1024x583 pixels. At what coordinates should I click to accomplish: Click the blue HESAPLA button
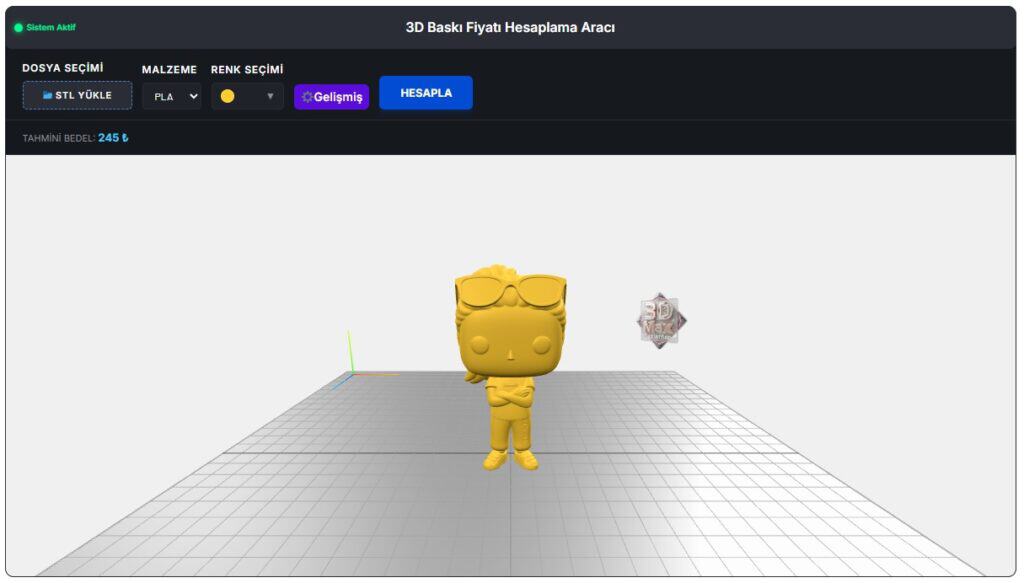tap(426, 93)
